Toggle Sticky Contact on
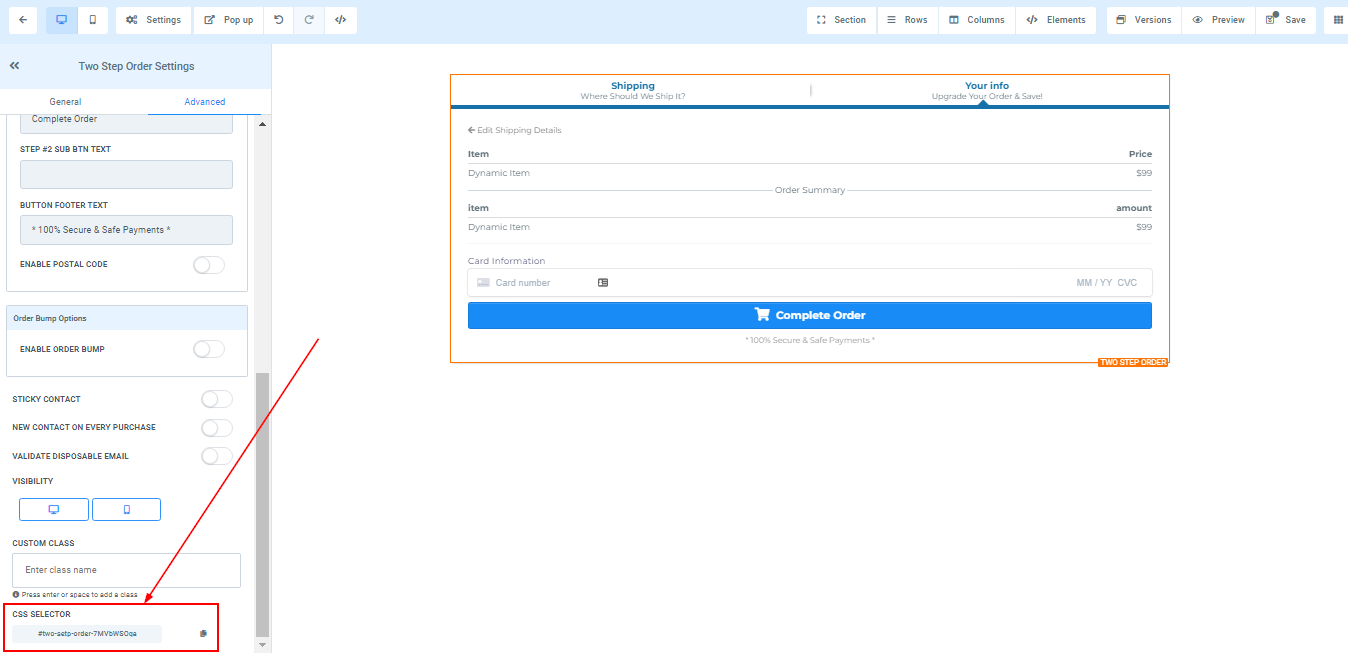The image size is (1348, 653). [216, 399]
